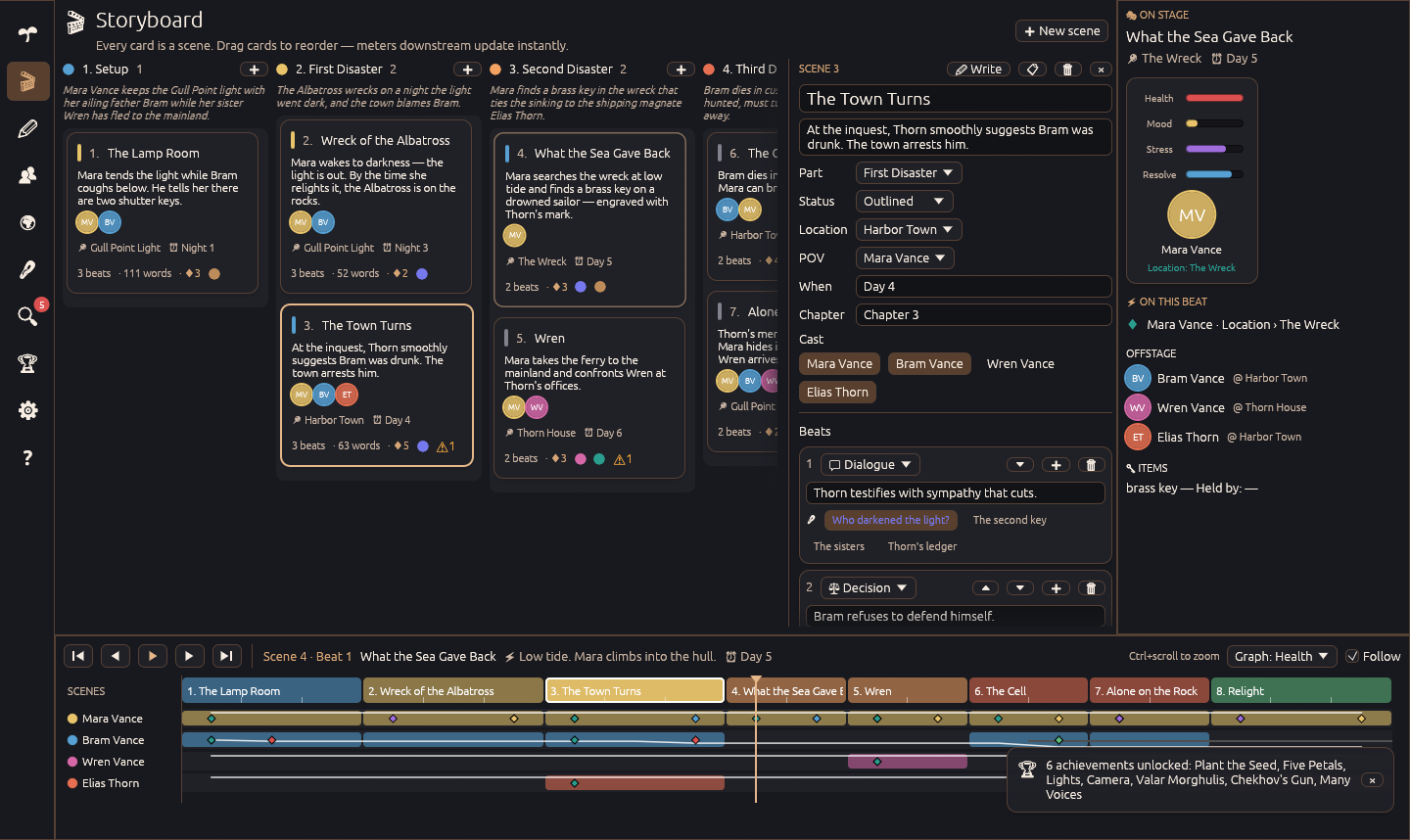This screenshot has height=840, width=1410.
Task: Play the timeline
Action: (x=153, y=656)
